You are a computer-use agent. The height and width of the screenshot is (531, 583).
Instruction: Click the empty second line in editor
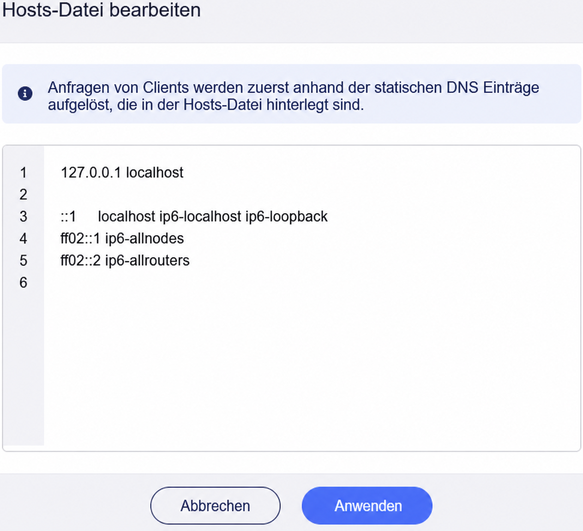[312, 194]
